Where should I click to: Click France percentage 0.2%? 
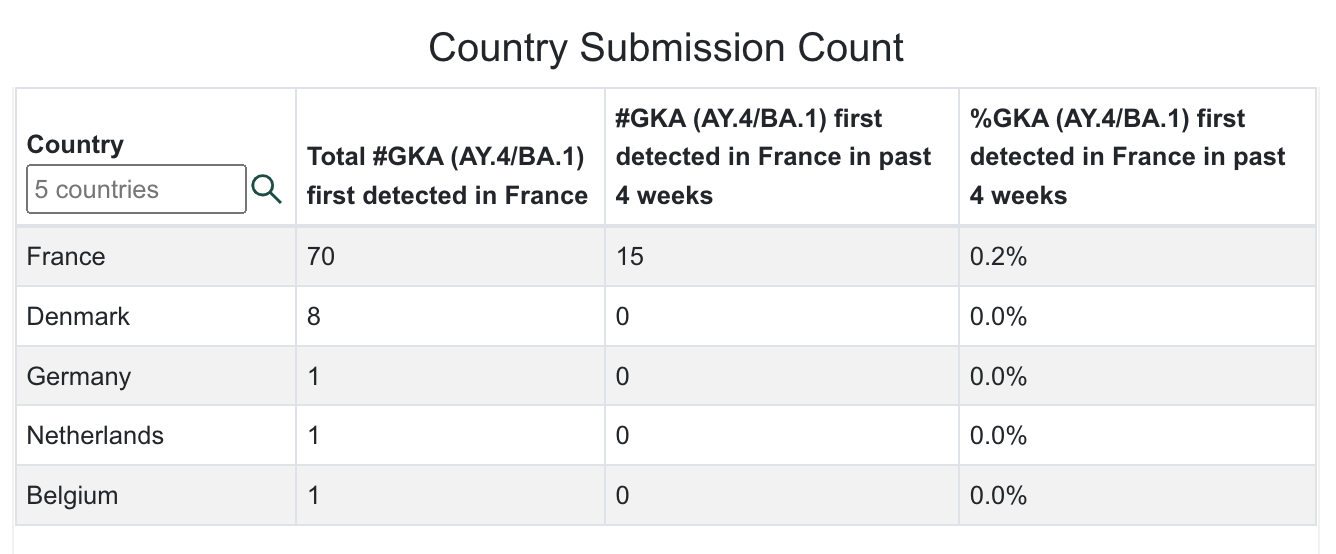[x=999, y=257]
